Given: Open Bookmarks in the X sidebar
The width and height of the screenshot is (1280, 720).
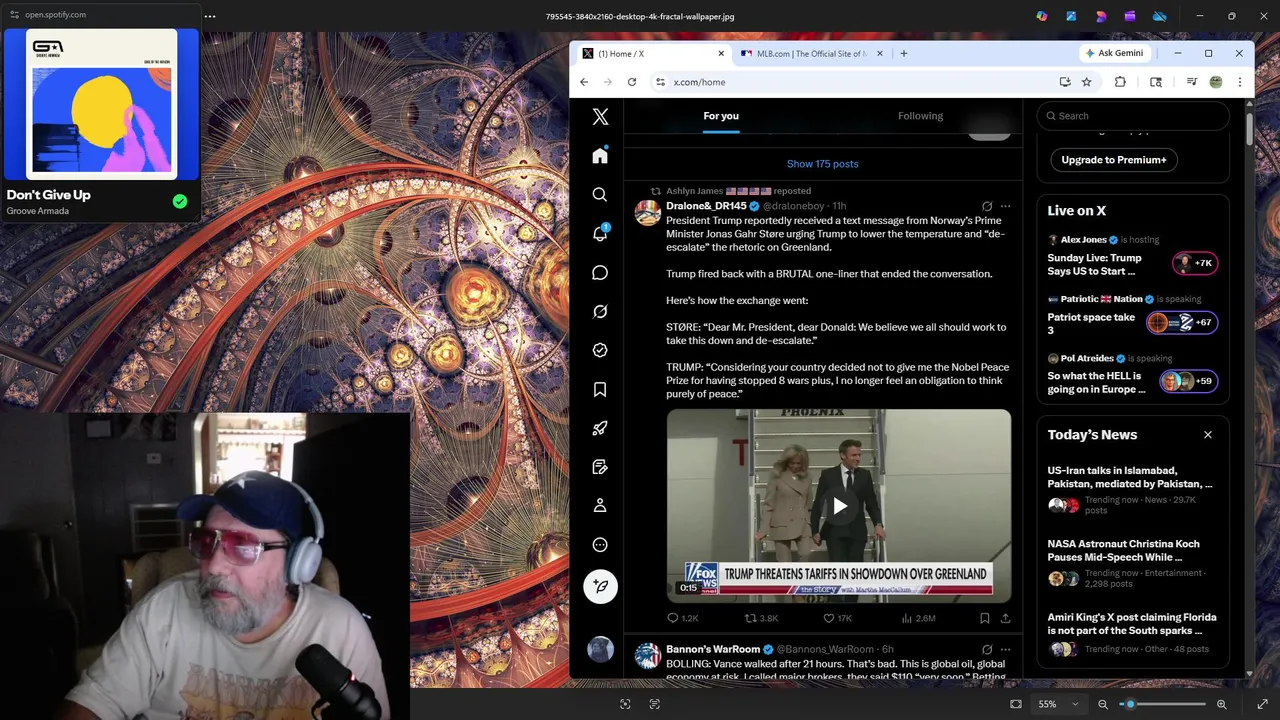Looking at the screenshot, I should 600,389.
